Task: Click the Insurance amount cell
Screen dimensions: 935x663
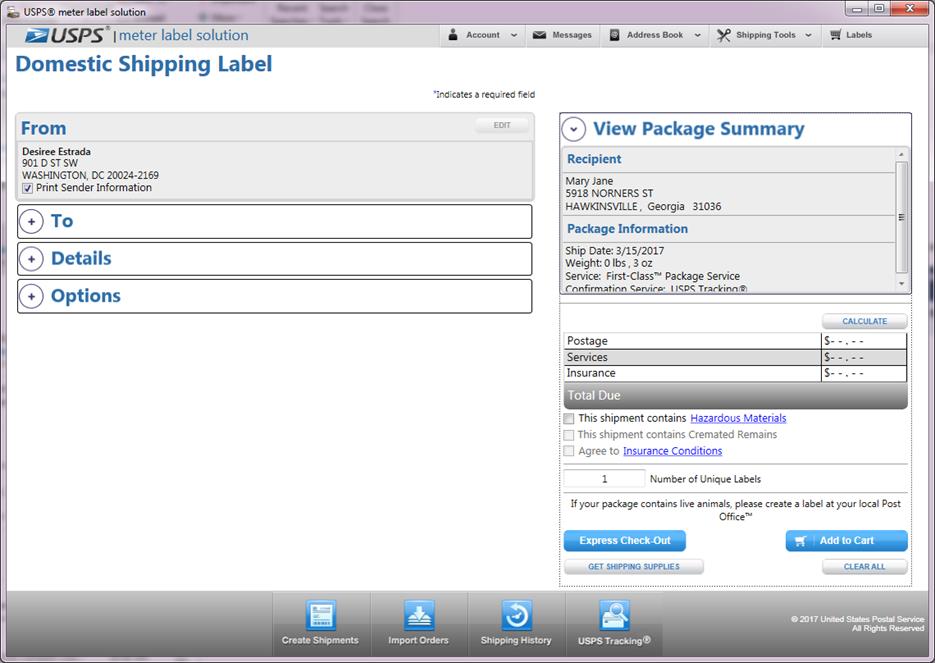Action: point(864,373)
